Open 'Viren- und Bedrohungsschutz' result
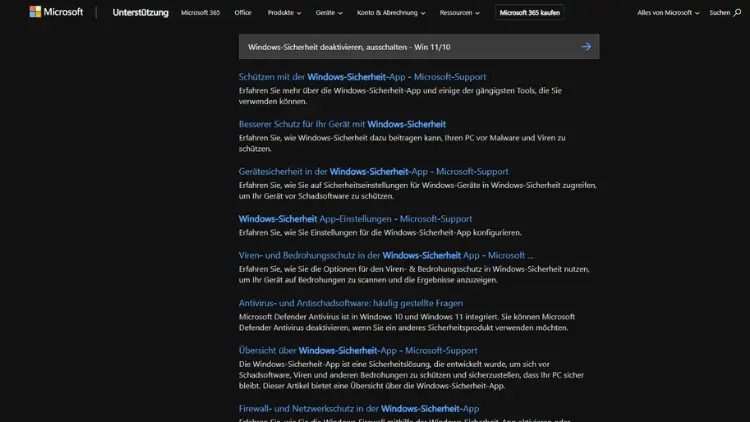This screenshot has height=422, width=750. pyautogui.click(x=386, y=255)
